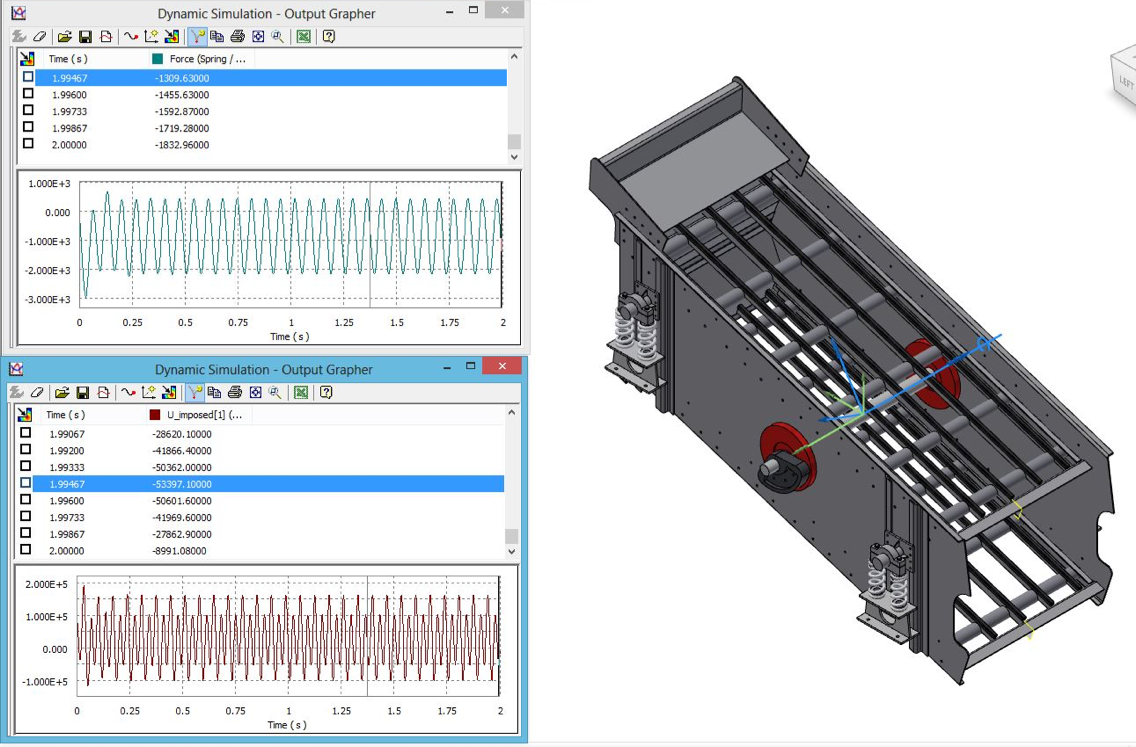
Task: Open Help icon in bottom grapher toolbar
Action: click(x=326, y=393)
